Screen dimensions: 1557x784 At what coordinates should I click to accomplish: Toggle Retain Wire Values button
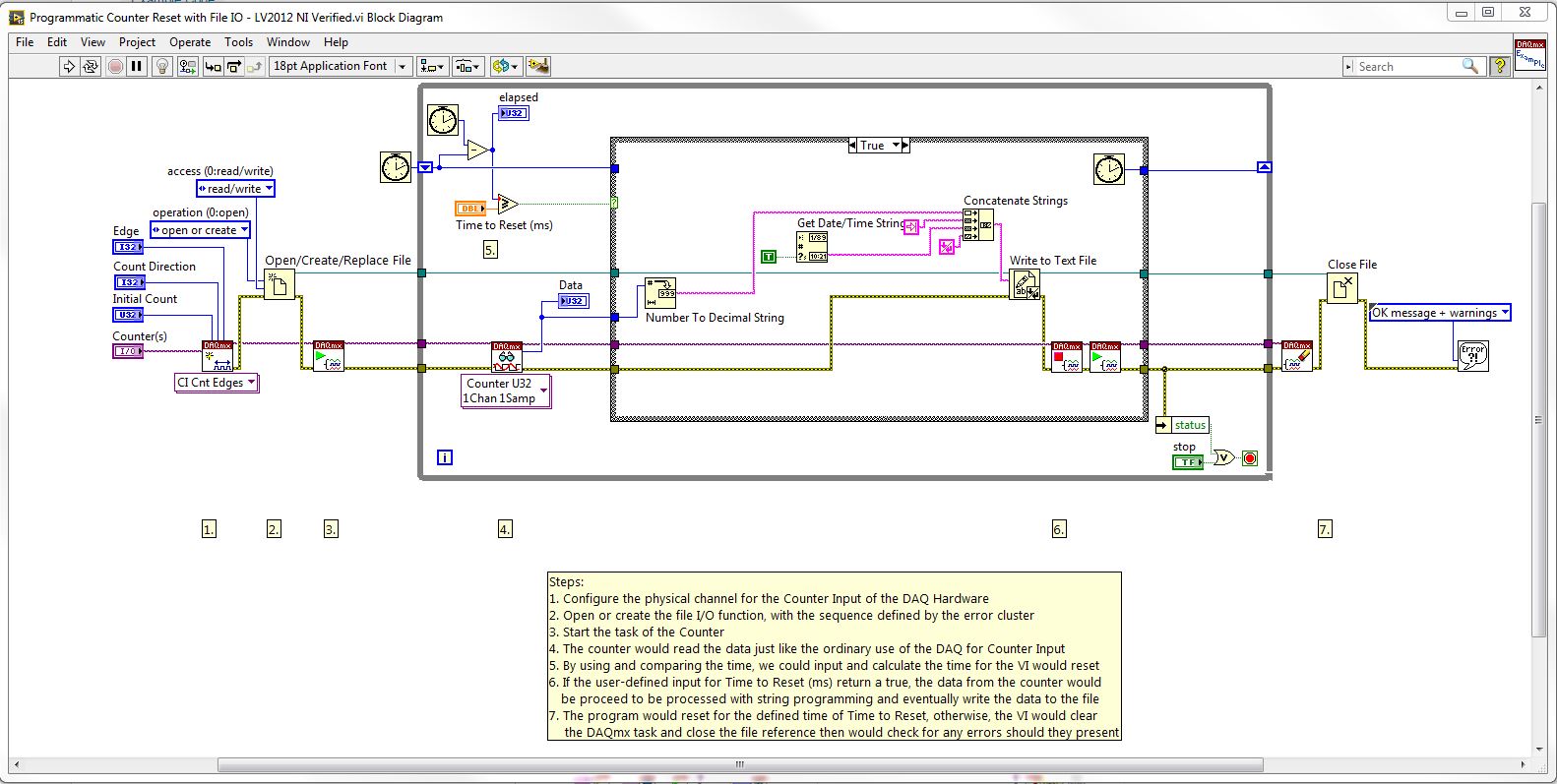coord(188,66)
